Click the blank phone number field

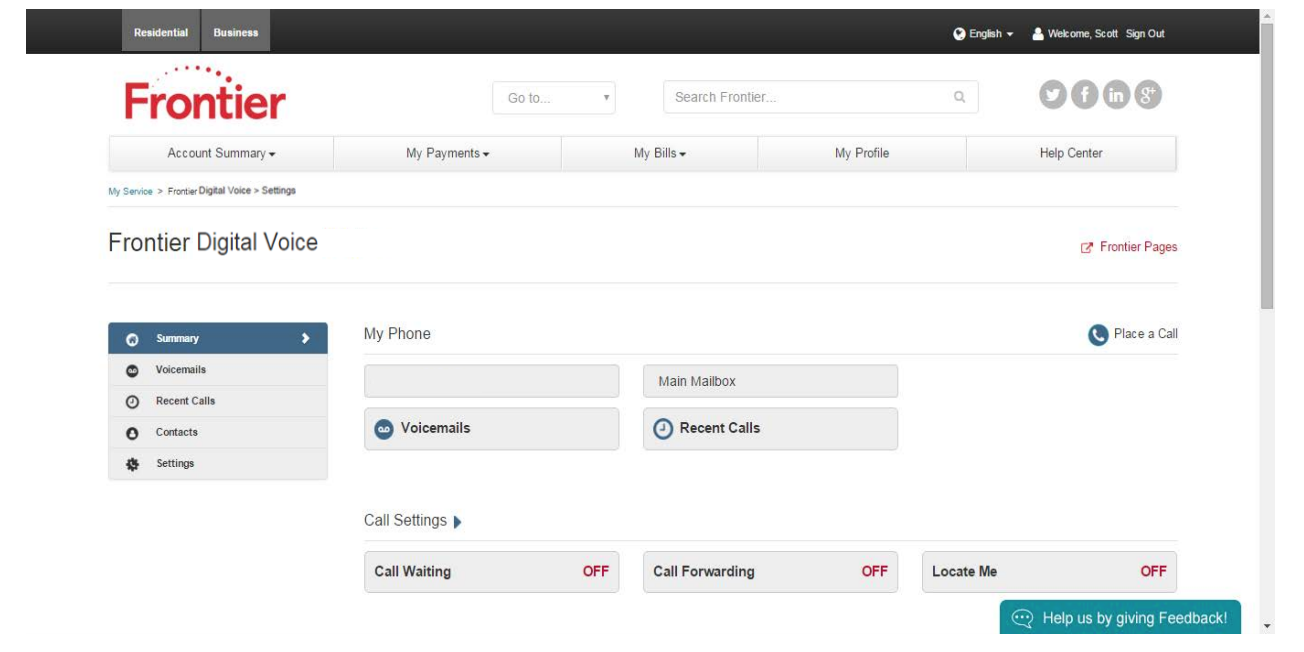pyautogui.click(x=491, y=381)
